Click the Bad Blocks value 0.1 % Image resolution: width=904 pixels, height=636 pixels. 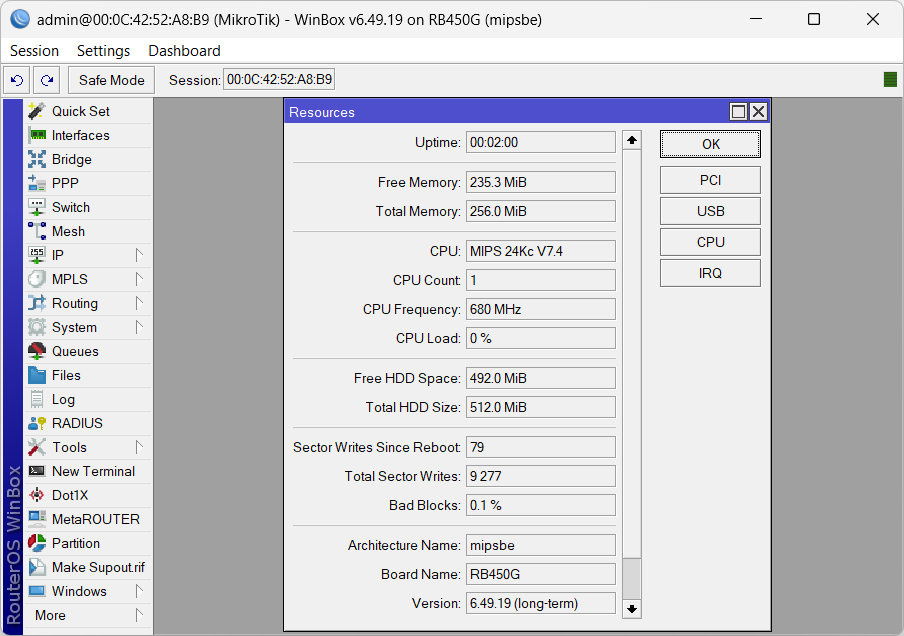pyautogui.click(x=541, y=505)
